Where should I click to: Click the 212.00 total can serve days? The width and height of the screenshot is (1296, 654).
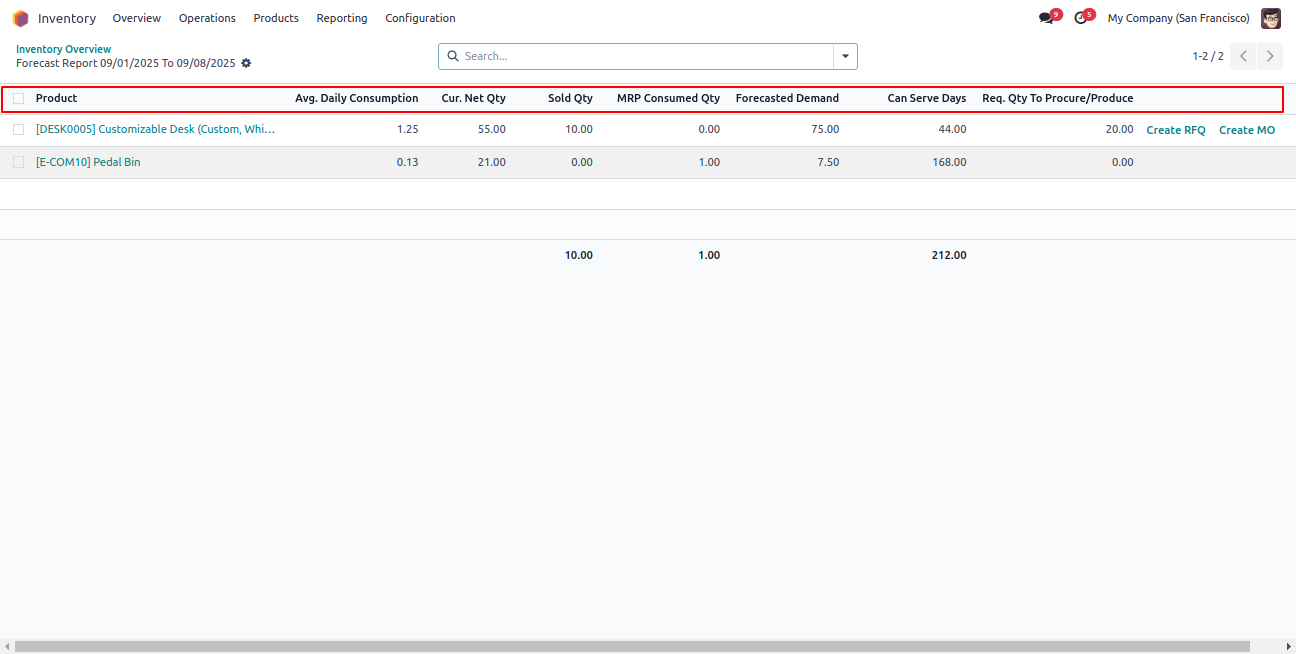coord(949,255)
